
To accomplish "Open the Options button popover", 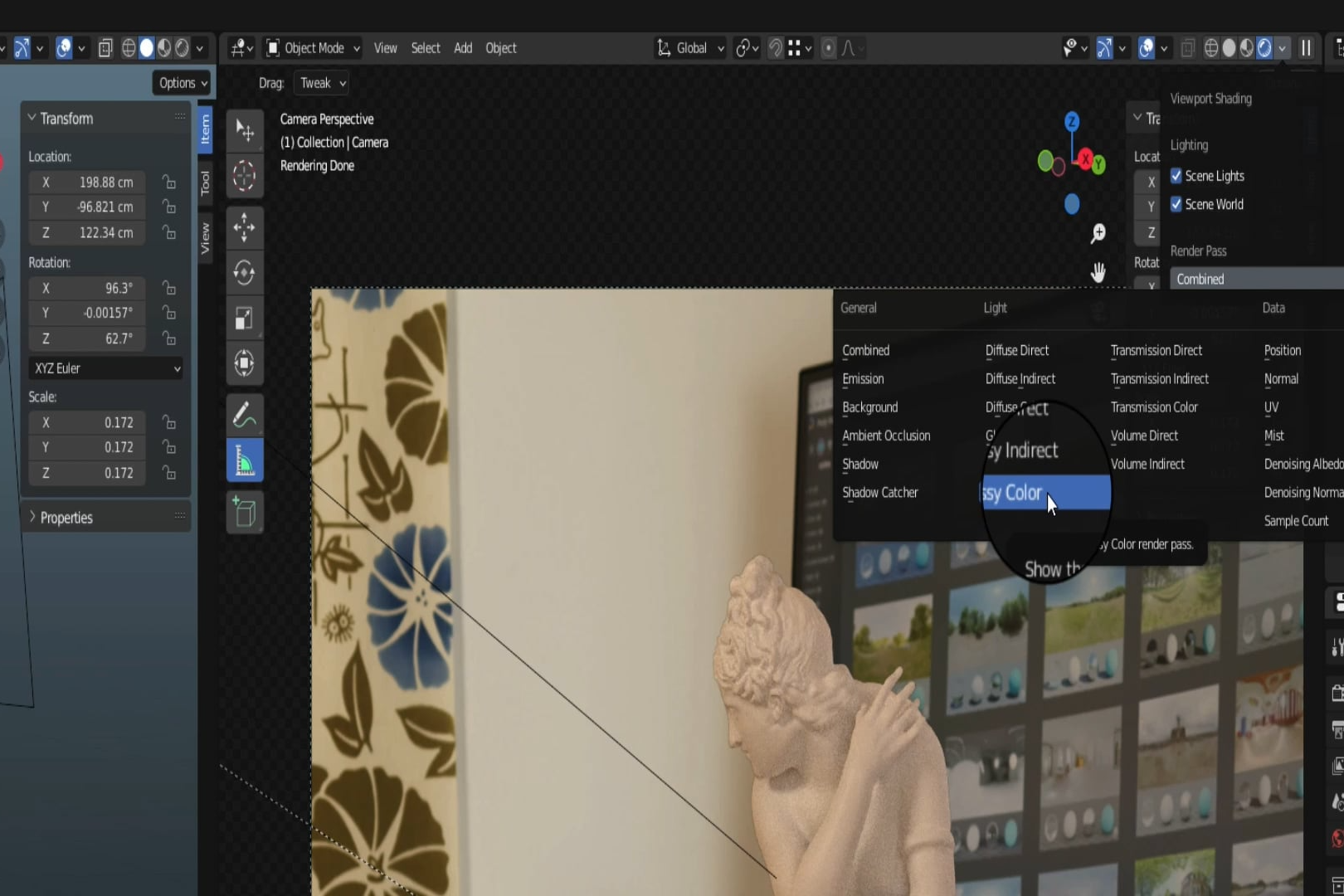I will [x=183, y=83].
